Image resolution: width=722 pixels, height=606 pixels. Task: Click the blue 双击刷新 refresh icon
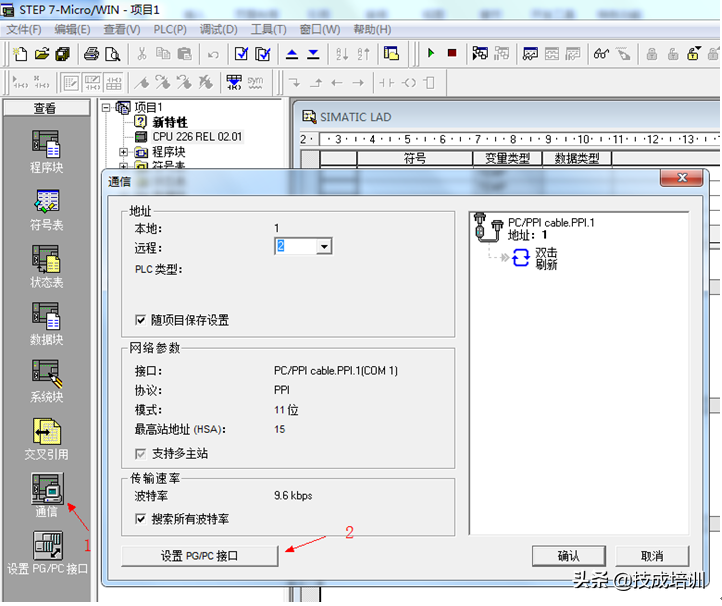point(521,258)
